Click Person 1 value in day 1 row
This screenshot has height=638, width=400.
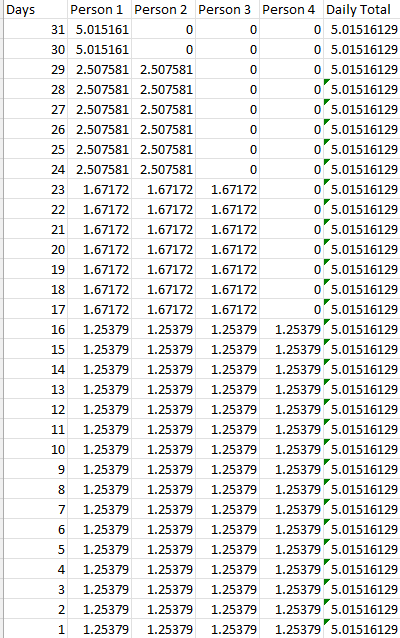coord(99,629)
